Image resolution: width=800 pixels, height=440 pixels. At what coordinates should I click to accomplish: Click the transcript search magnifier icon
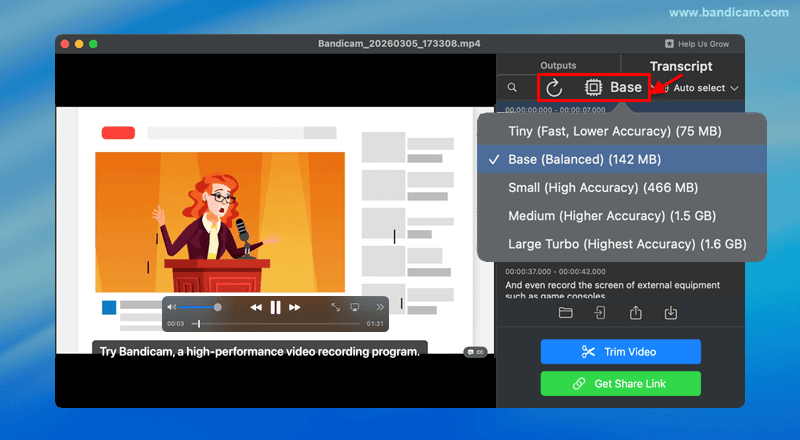512,88
